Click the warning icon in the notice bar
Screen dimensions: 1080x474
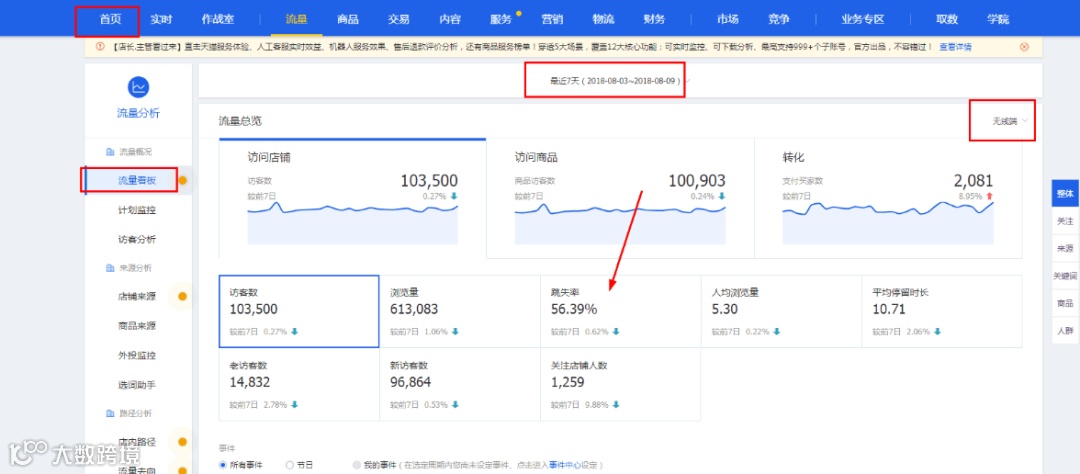pyautogui.click(x=99, y=47)
